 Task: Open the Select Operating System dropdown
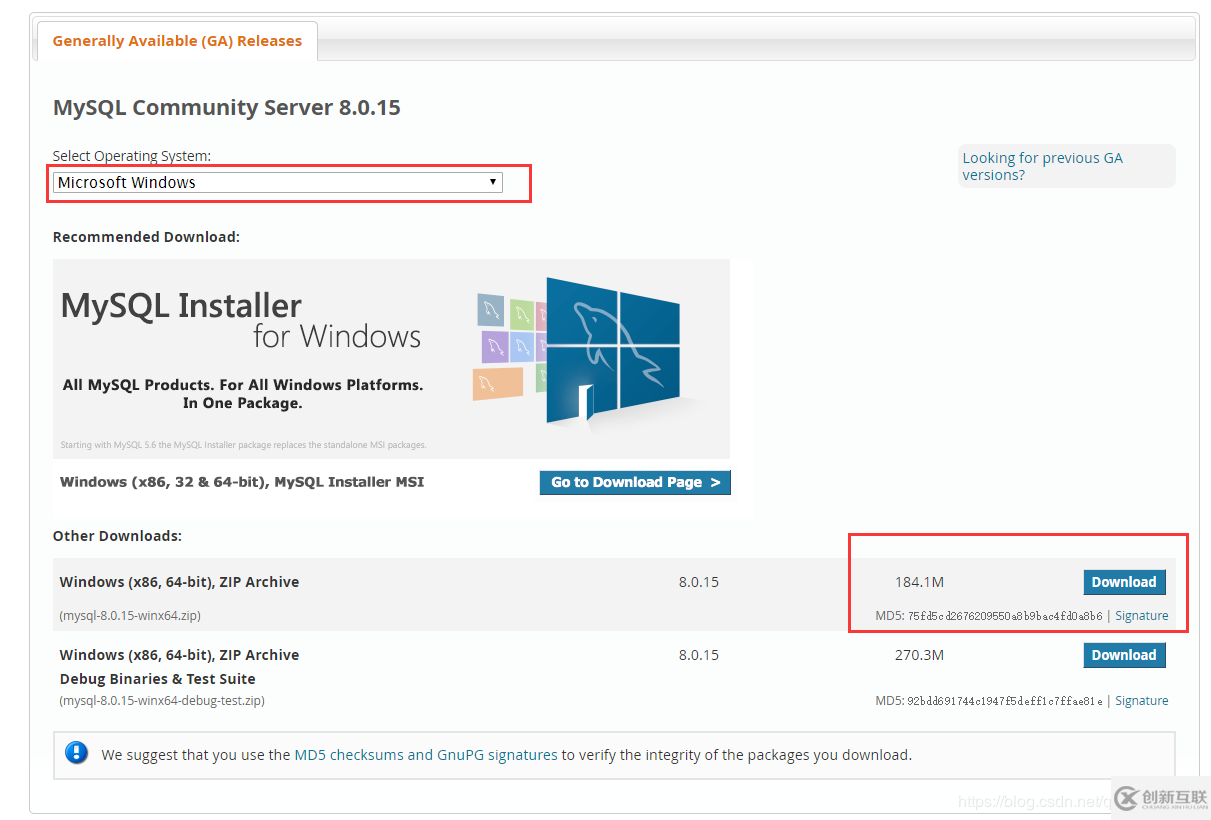(x=278, y=182)
